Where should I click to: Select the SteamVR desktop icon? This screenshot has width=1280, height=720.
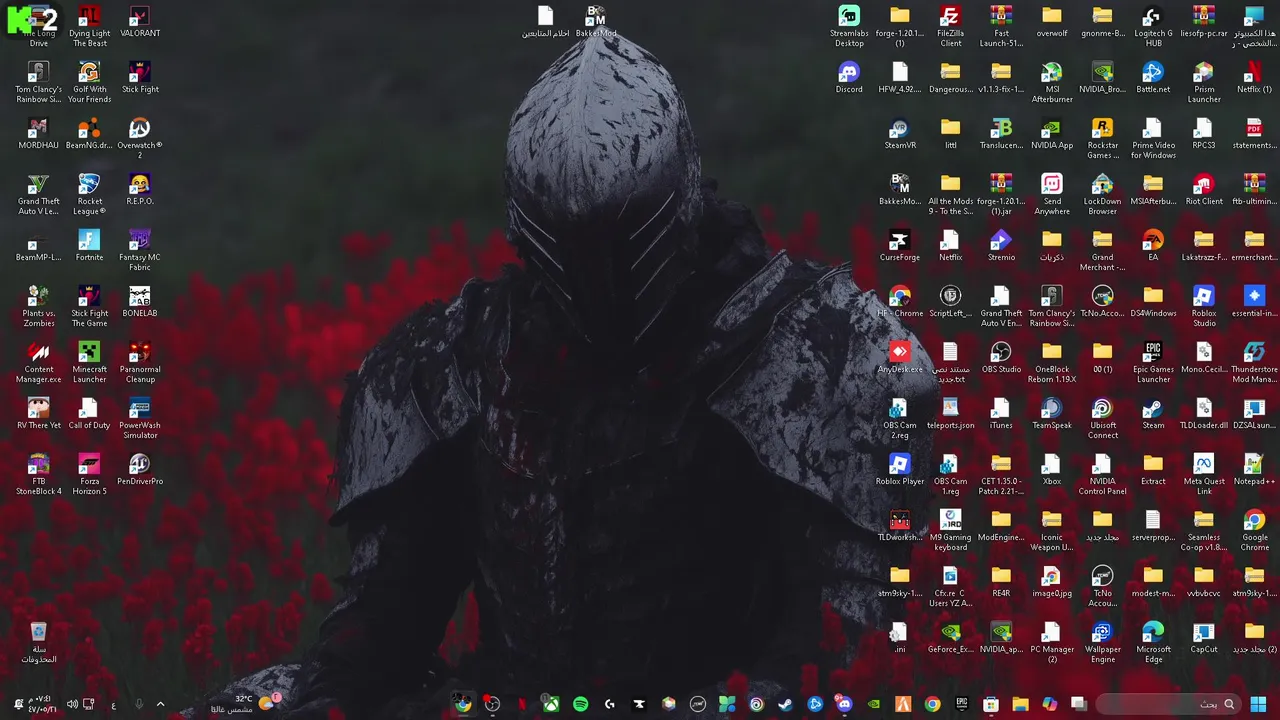click(x=900, y=134)
